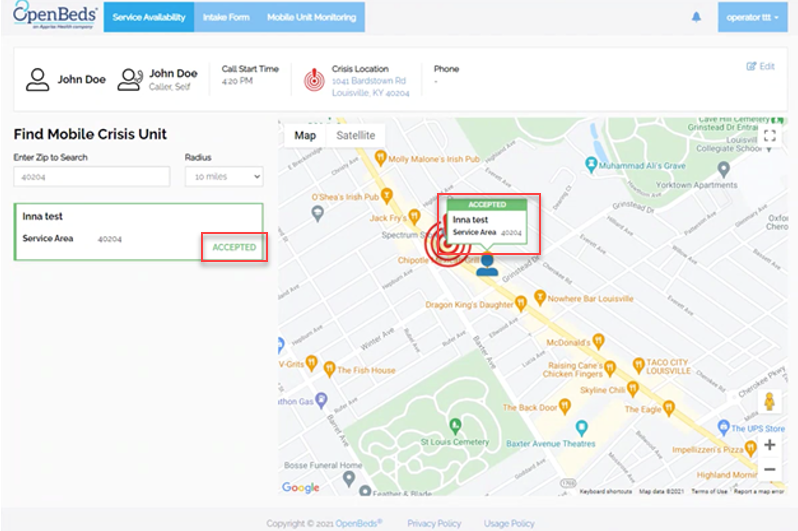Select the Map view type
This screenshot has width=798, height=531.
(x=305, y=136)
